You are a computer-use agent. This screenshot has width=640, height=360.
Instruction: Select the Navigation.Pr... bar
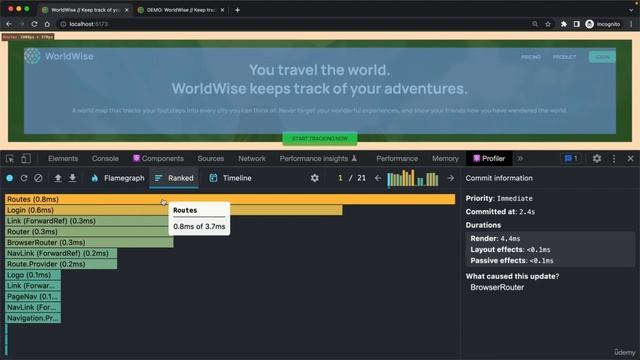click(33, 318)
